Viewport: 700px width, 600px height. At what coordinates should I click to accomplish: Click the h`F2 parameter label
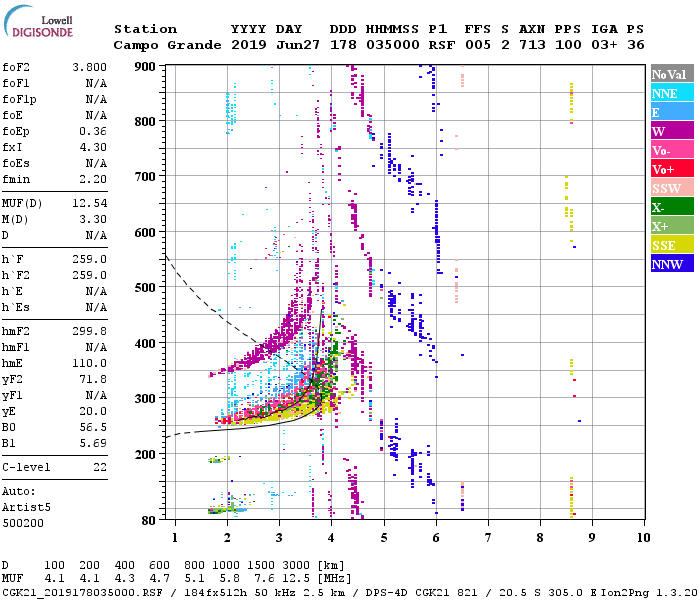16,275
